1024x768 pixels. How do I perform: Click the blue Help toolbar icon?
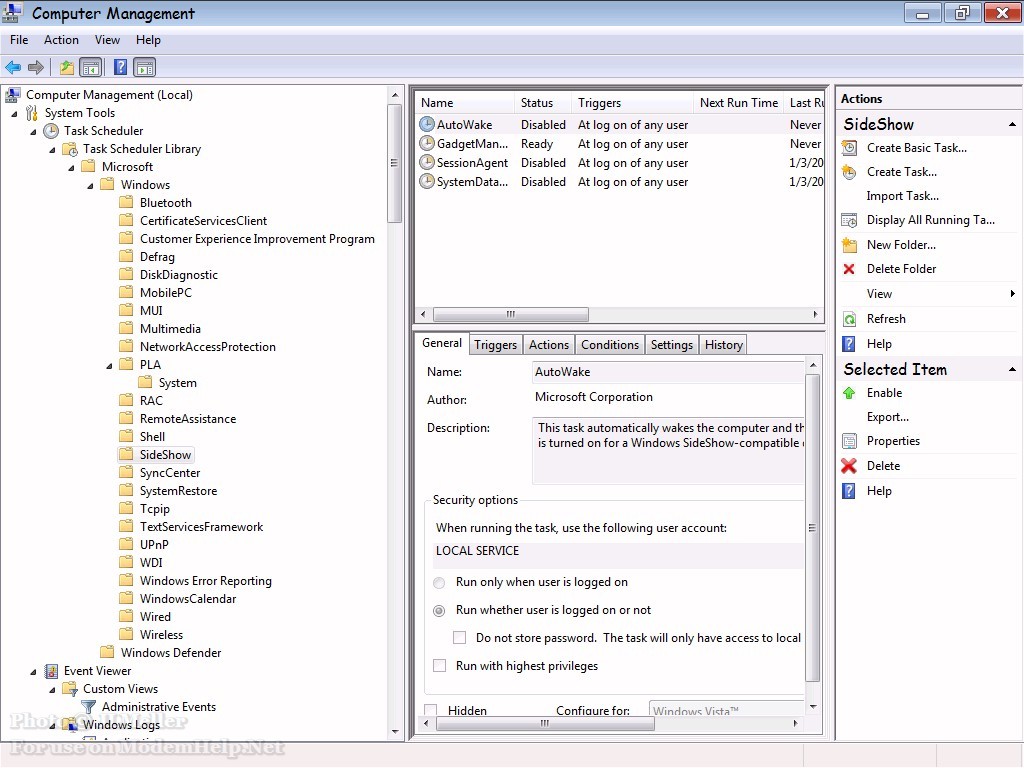click(120, 67)
